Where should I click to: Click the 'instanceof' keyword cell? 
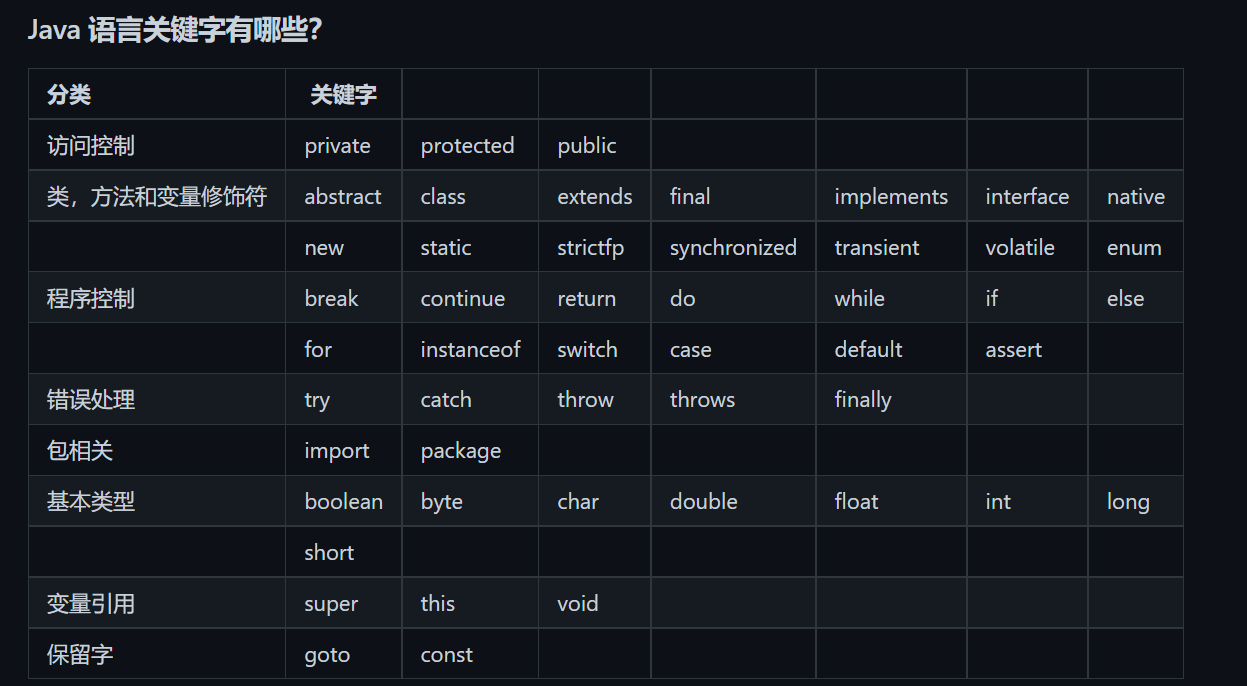point(470,350)
